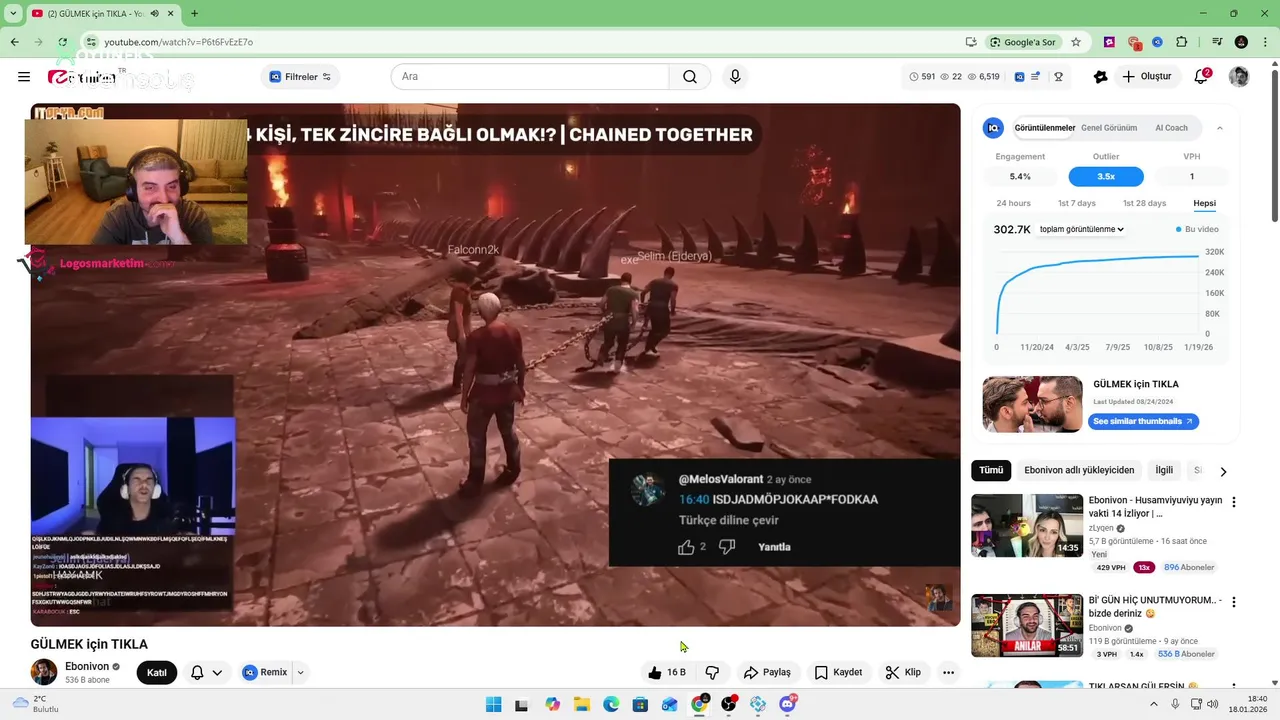Open options for Bİ' GÜN HİÇ UNUTMUYORUM video
Image resolution: width=1280 pixels, height=720 pixels.
coord(1234,602)
